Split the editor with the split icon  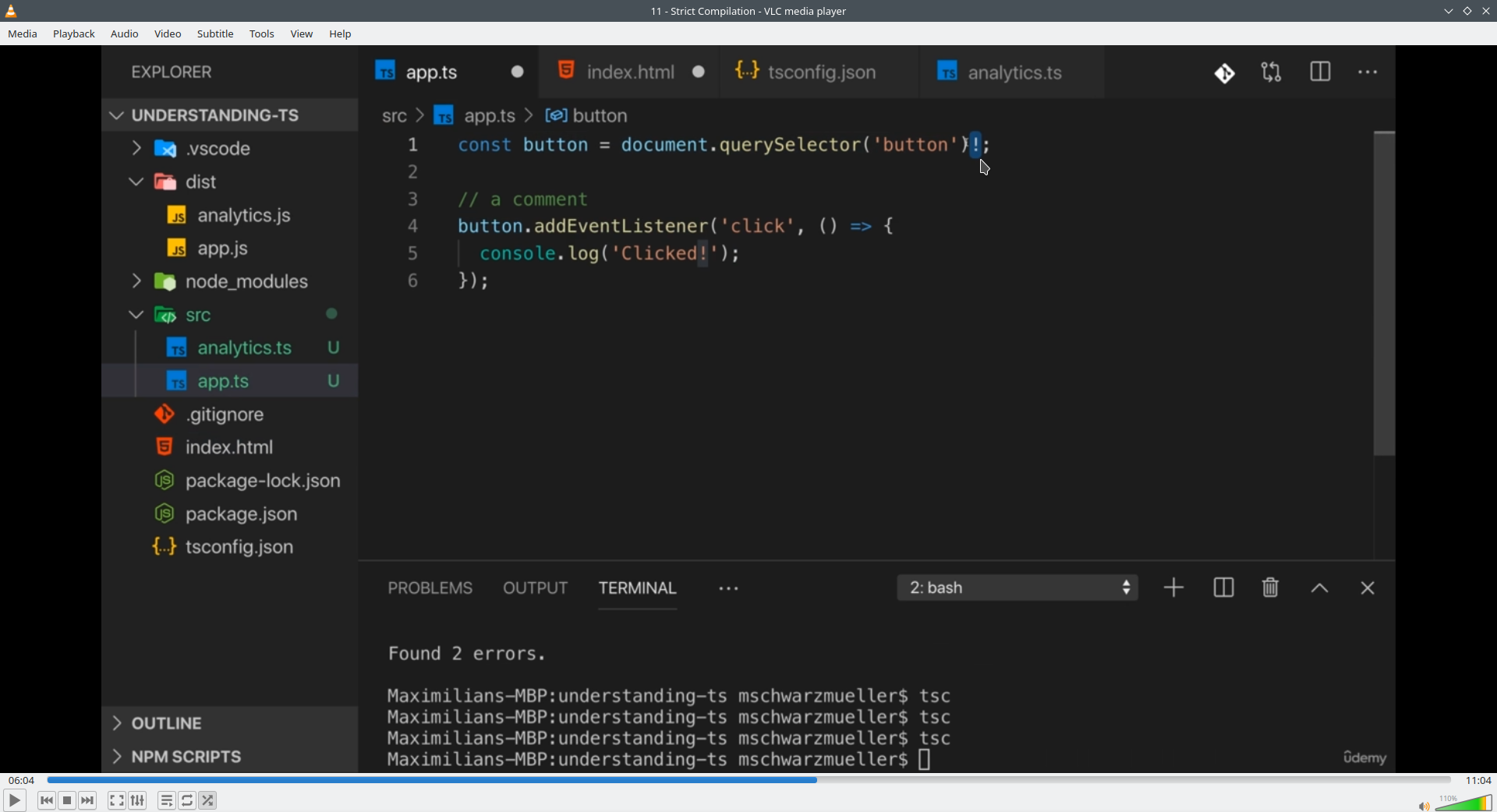[x=1321, y=72]
